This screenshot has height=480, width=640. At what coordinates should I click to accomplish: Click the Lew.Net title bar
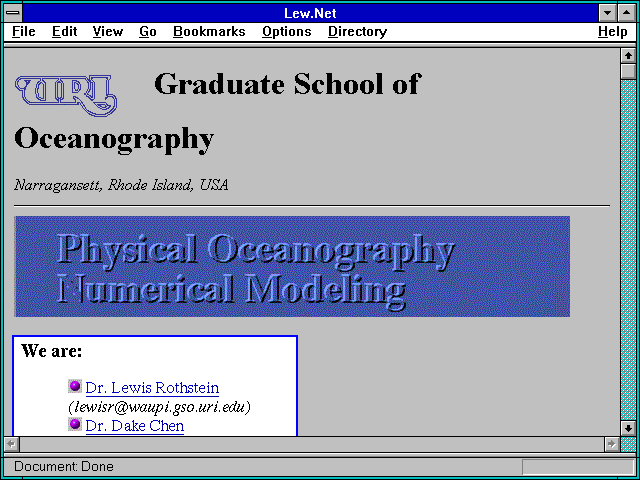tap(310, 13)
